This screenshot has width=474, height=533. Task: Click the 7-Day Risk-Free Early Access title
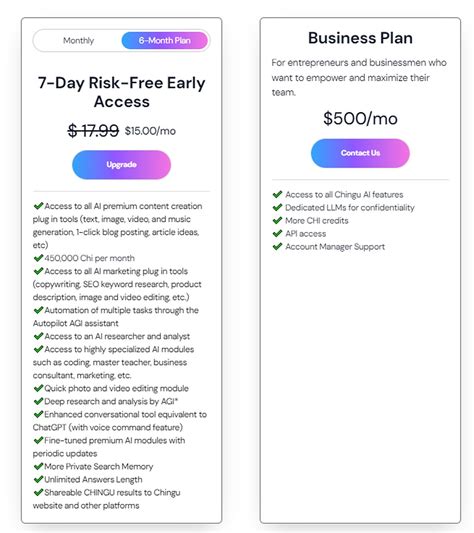(x=121, y=92)
